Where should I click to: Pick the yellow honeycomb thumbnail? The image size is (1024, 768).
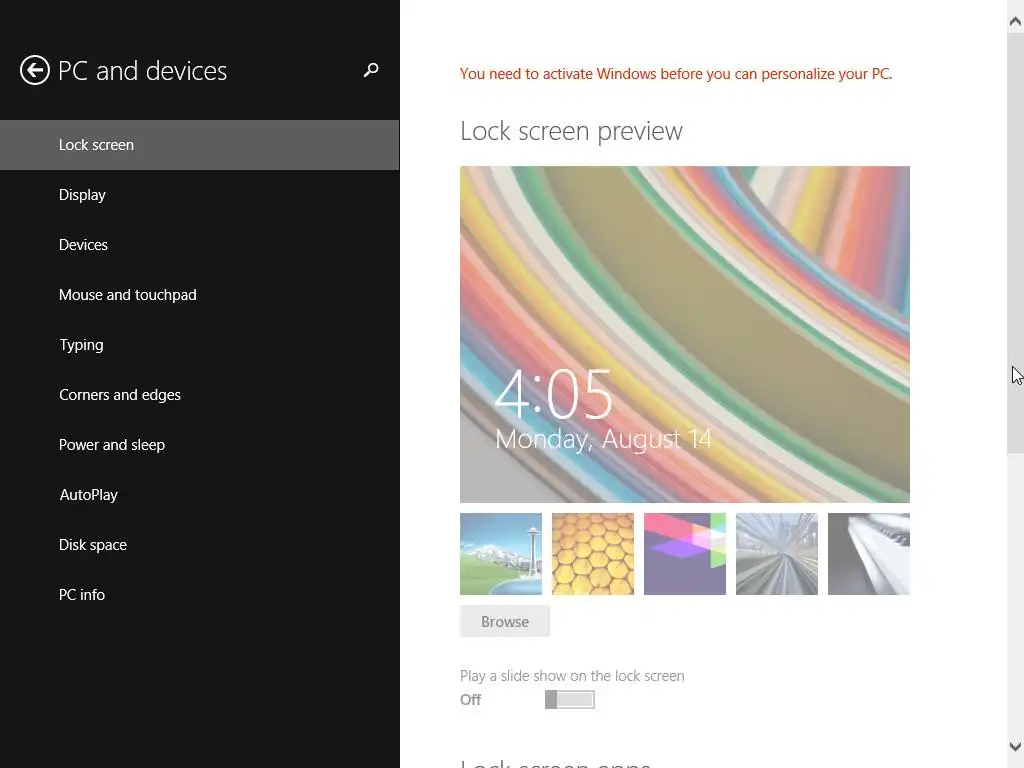[x=593, y=554]
